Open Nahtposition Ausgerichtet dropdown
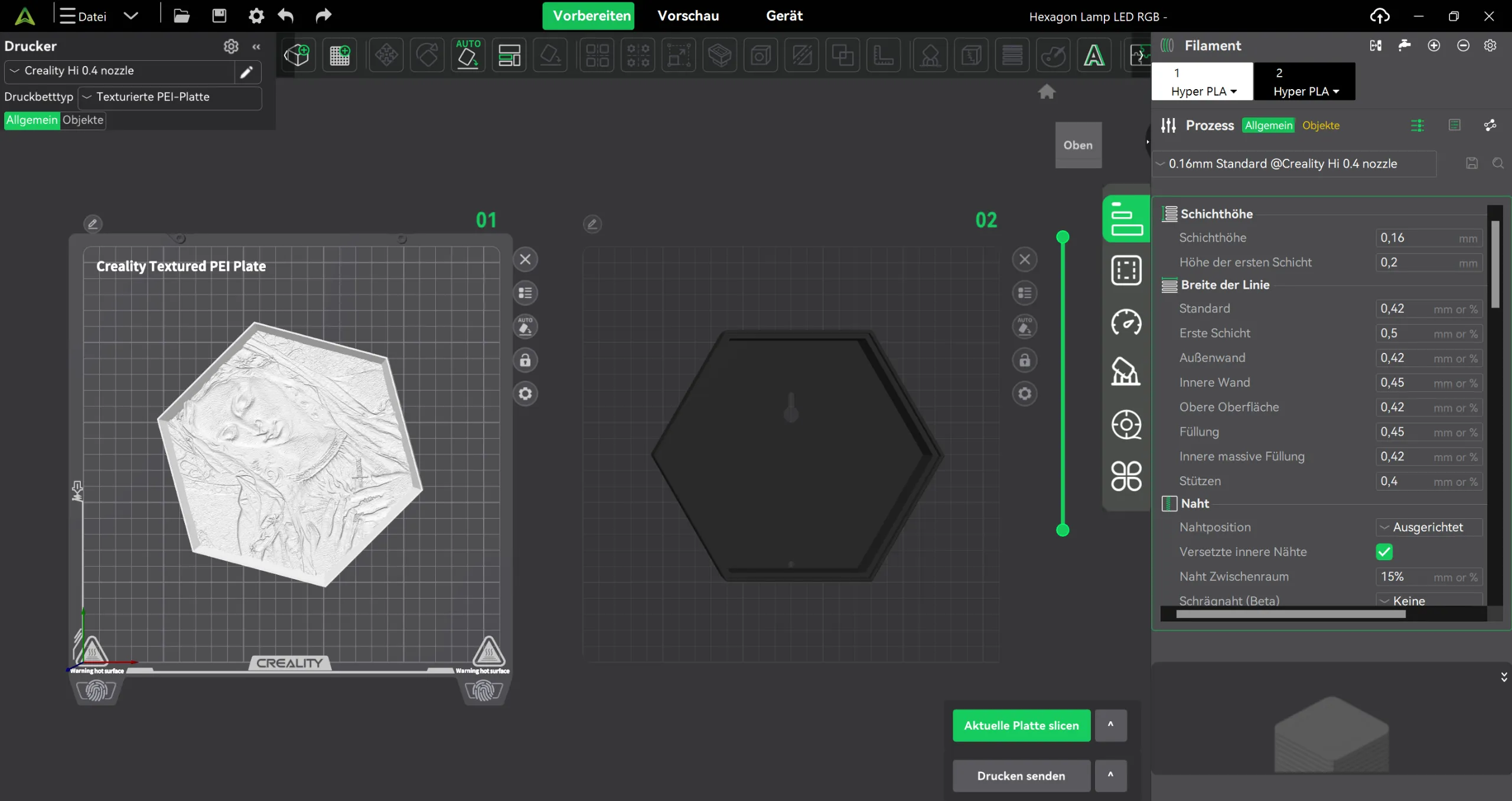 pyautogui.click(x=1429, y=527)
